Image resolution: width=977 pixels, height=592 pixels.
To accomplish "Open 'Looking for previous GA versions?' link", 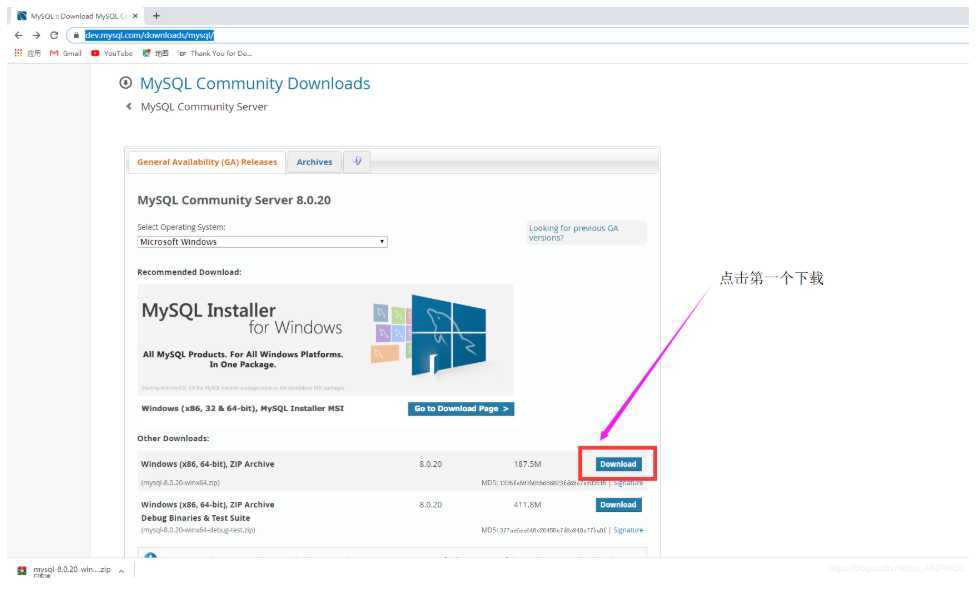I will [573, 232].
